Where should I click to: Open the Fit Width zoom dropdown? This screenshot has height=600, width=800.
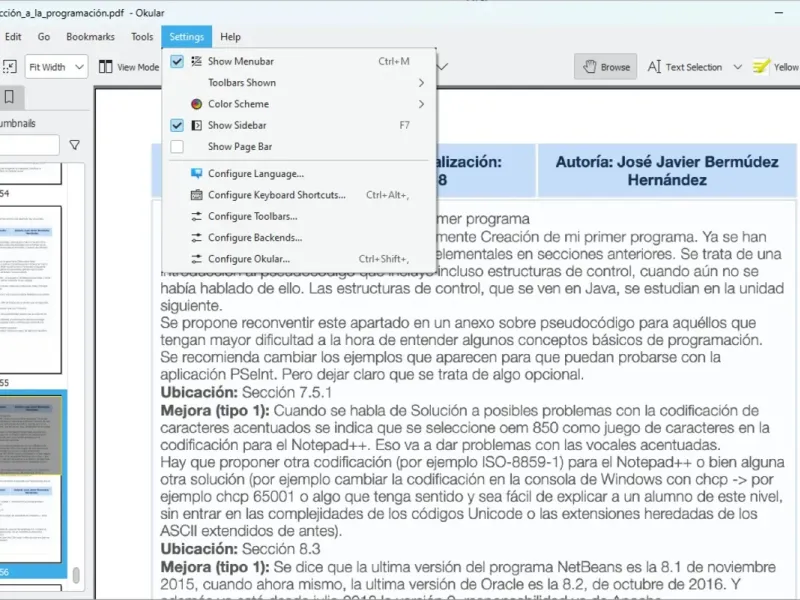[56, 67]
